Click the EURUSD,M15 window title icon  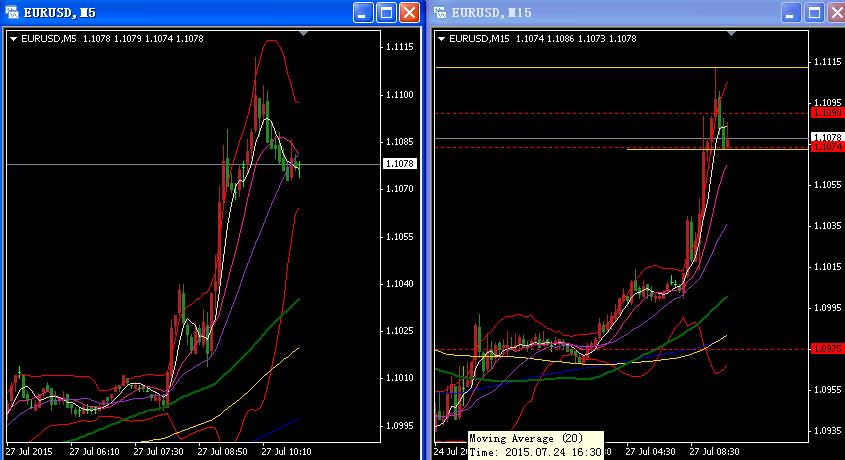(x=440, y=12)
